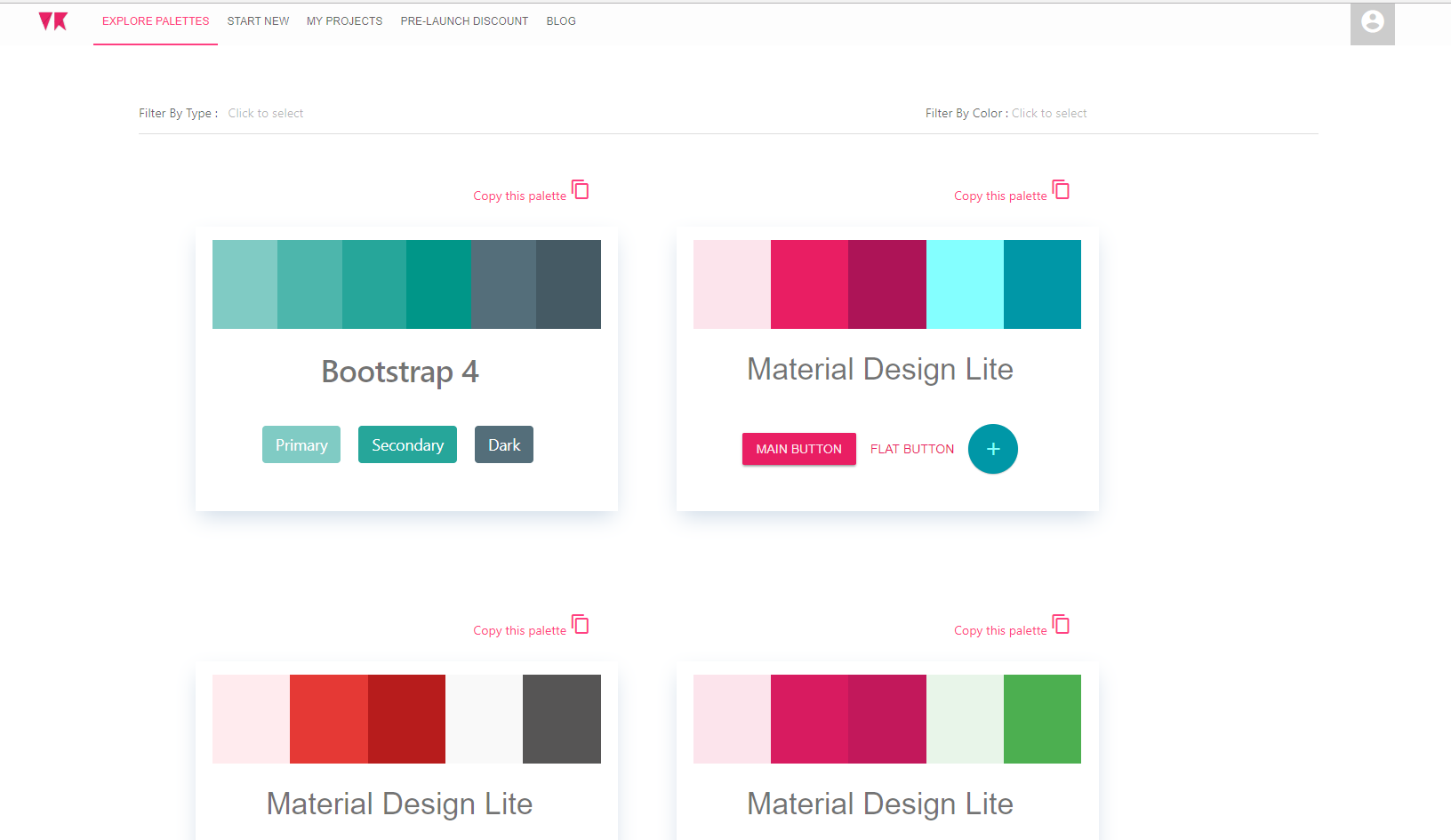Click the Dark button preview

coord(504,444)
